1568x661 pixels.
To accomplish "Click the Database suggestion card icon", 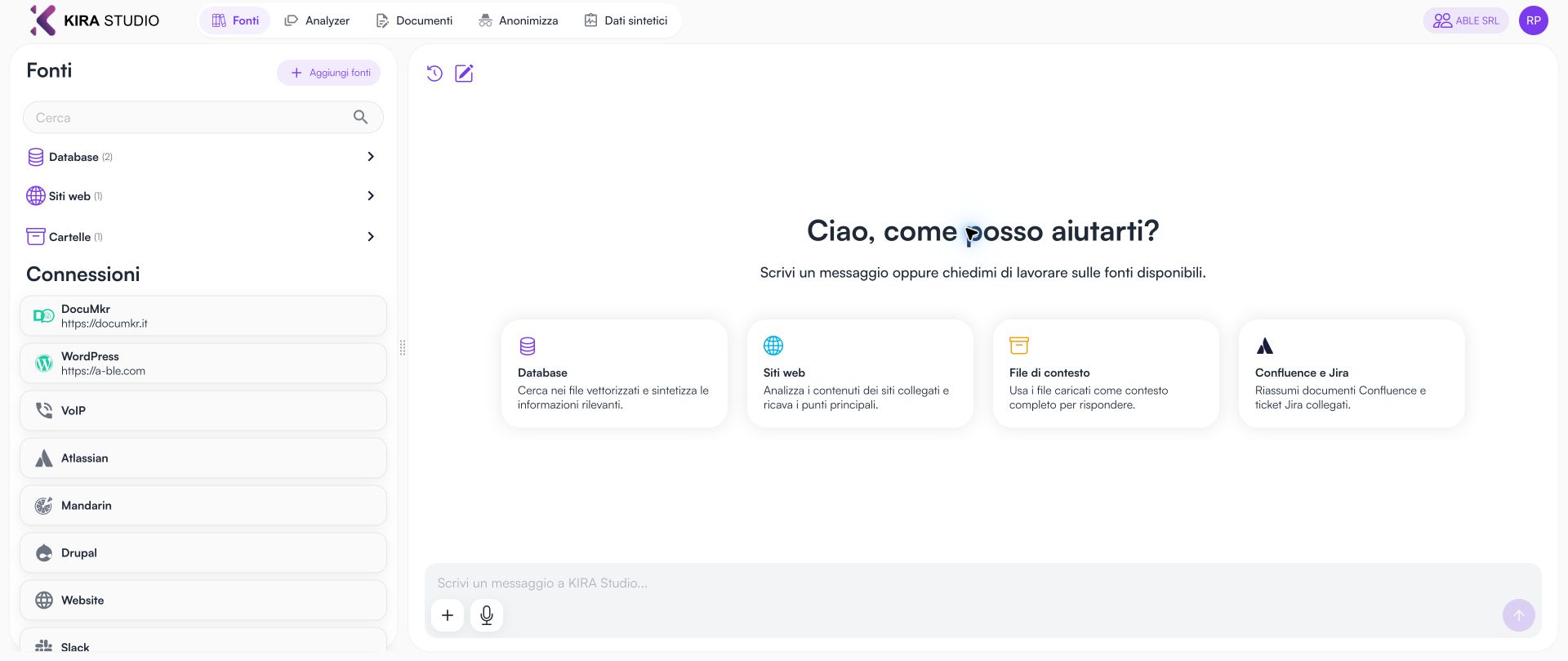I will click(528, 346).
